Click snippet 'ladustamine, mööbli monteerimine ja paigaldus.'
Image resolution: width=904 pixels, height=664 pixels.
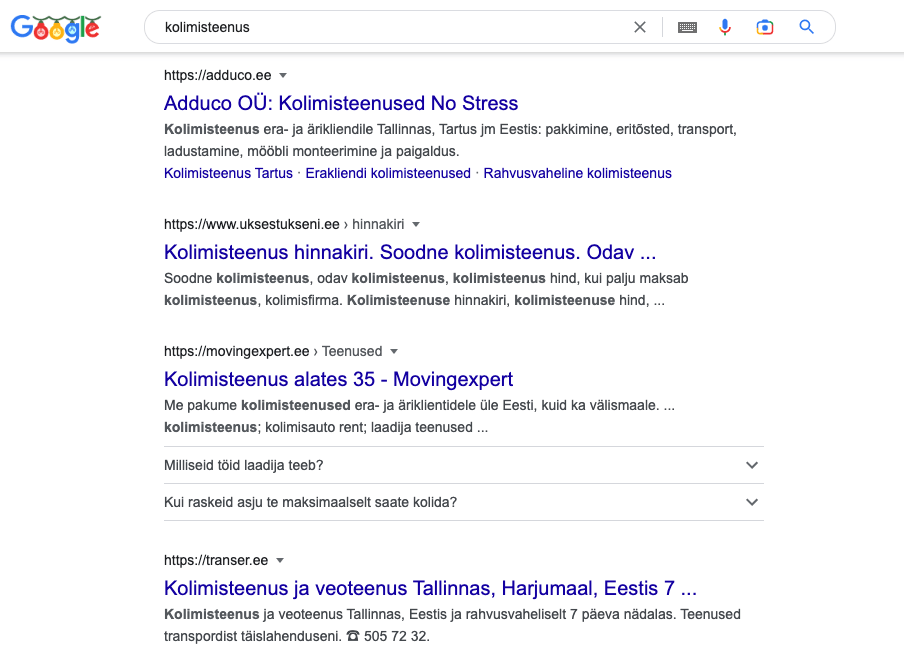(x=311, y=152)
